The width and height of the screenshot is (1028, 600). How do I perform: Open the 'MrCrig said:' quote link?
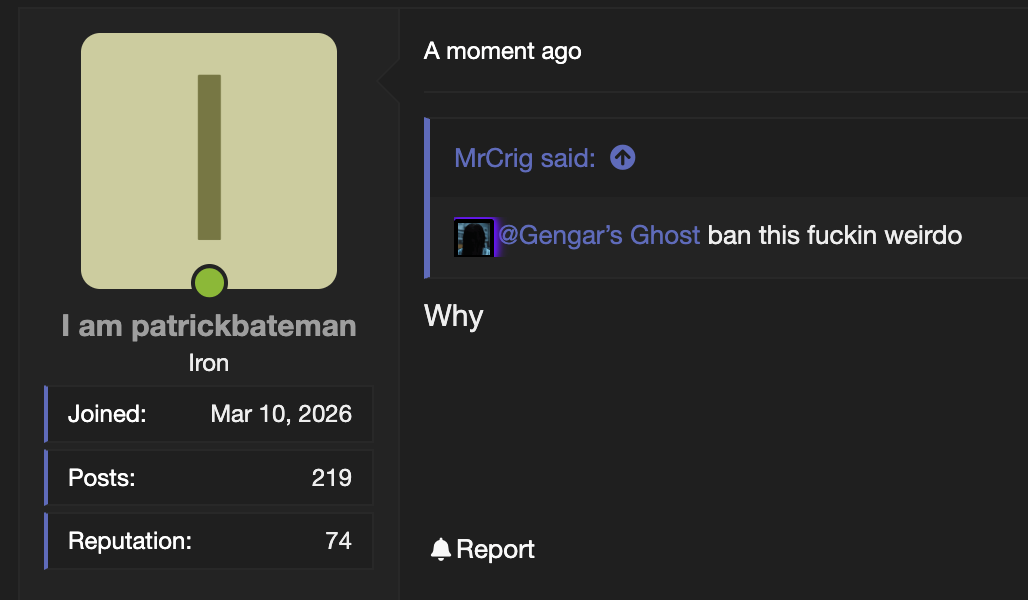(x=524, y=158)
